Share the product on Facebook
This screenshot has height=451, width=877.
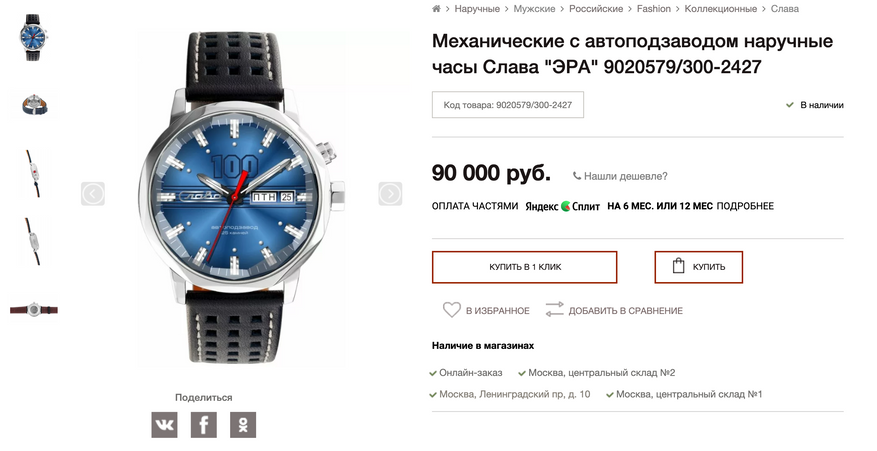click(x=204, y=425)
